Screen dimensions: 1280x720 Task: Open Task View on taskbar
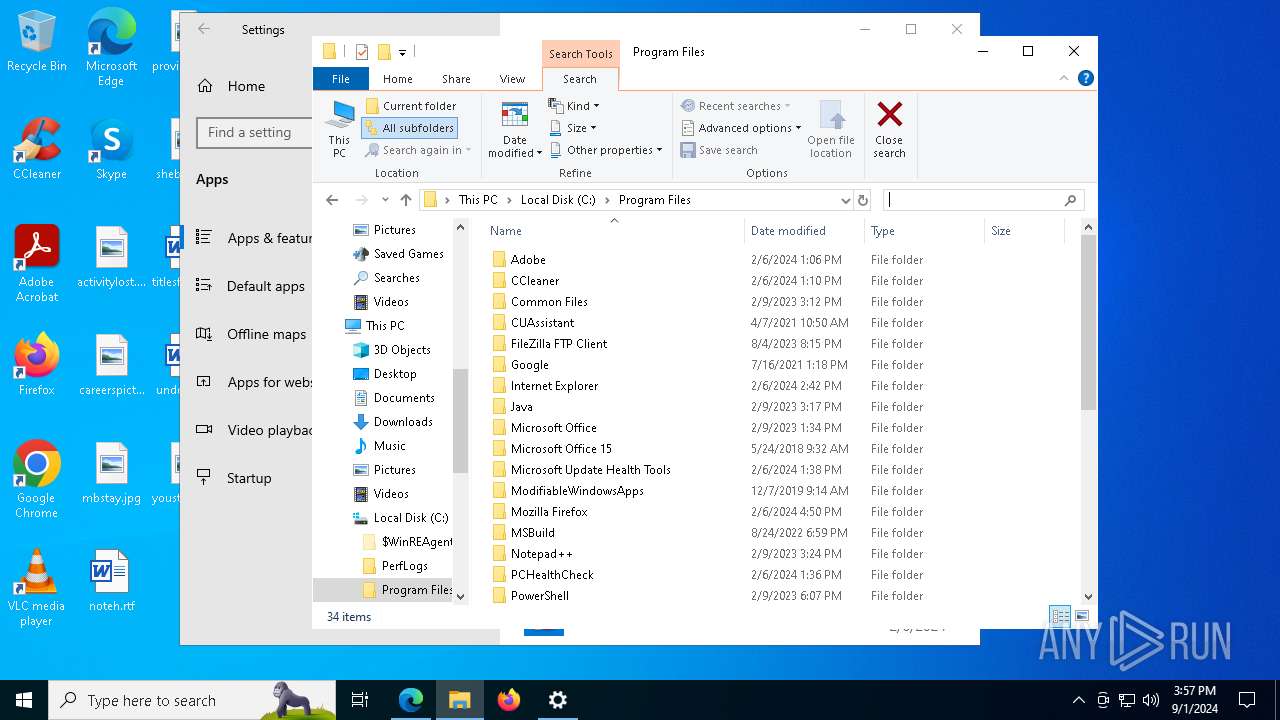pyautogui.click(x=360, y=700)
